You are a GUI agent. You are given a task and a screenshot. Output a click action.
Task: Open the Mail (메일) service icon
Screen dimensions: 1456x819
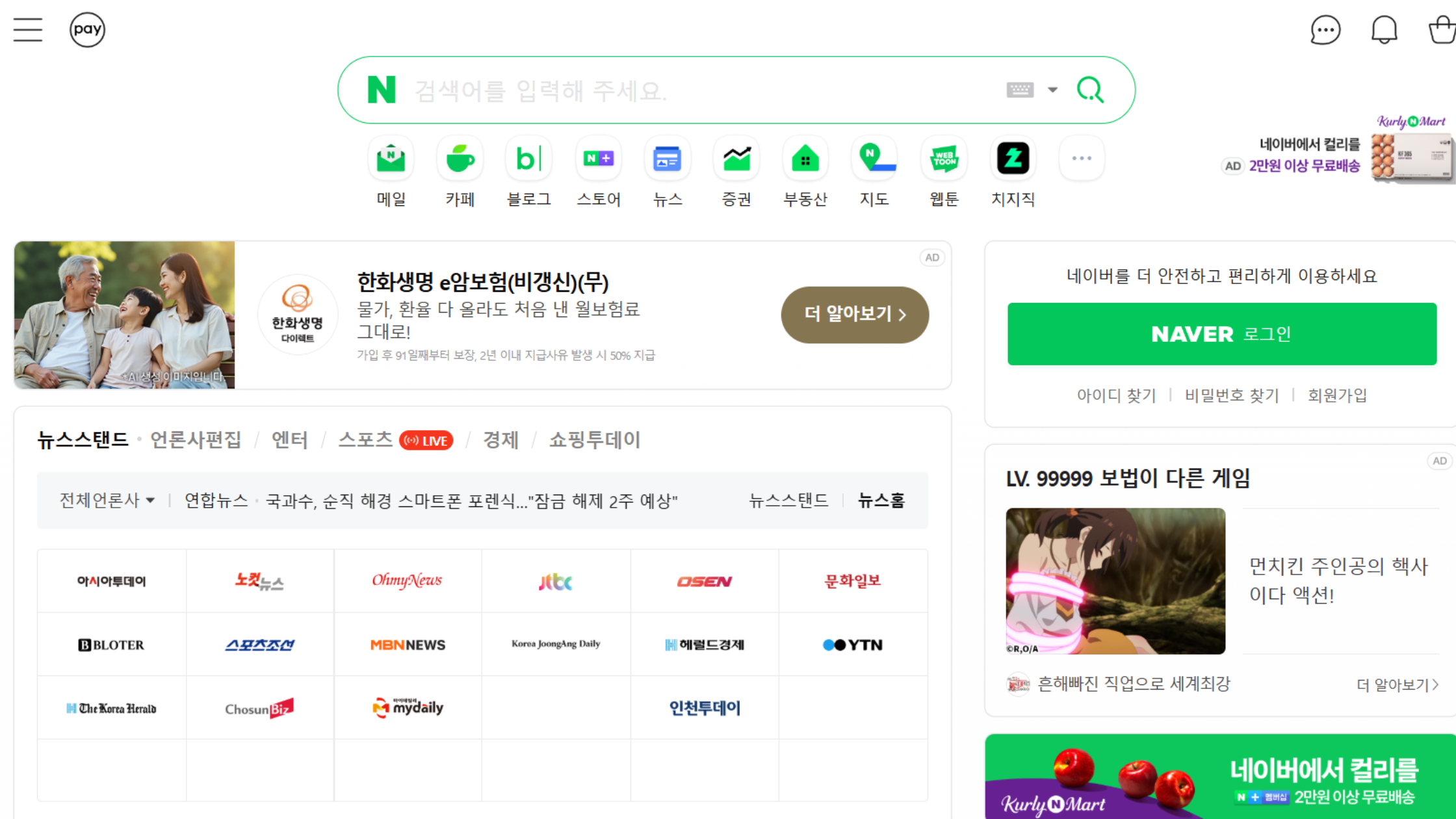point(391,159)
